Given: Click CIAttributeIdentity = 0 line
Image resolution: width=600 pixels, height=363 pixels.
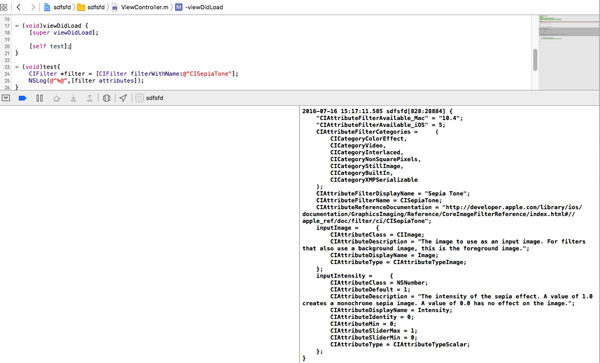Looking at the screenshot, I should (372, 317).
